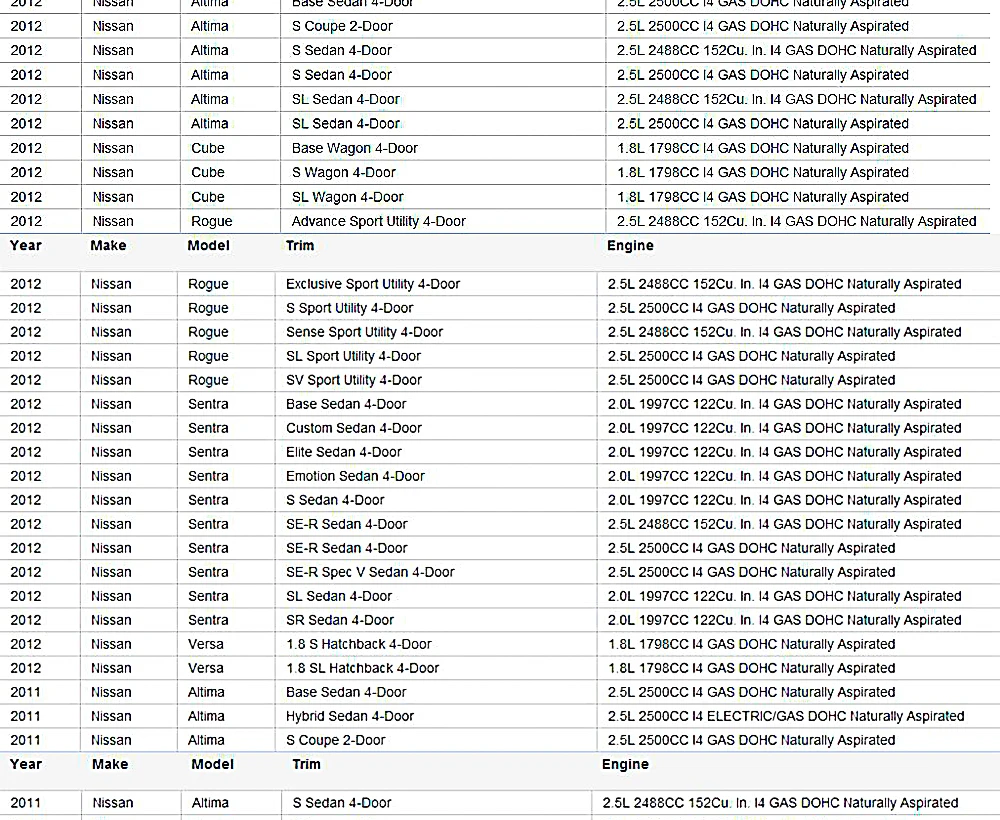Click the ELECTRIC/GAS engine cell
1000x820 pixels.
tap(798, 716)
